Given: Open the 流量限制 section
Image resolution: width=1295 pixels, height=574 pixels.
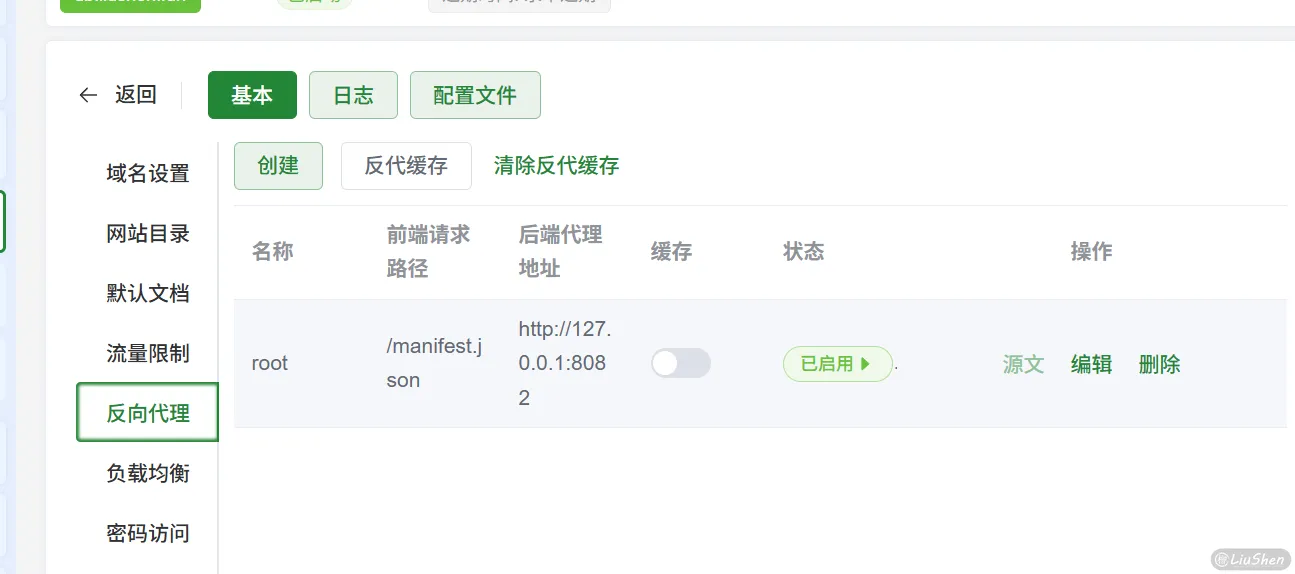Looking at the screenshot, I should pos(148,354).
